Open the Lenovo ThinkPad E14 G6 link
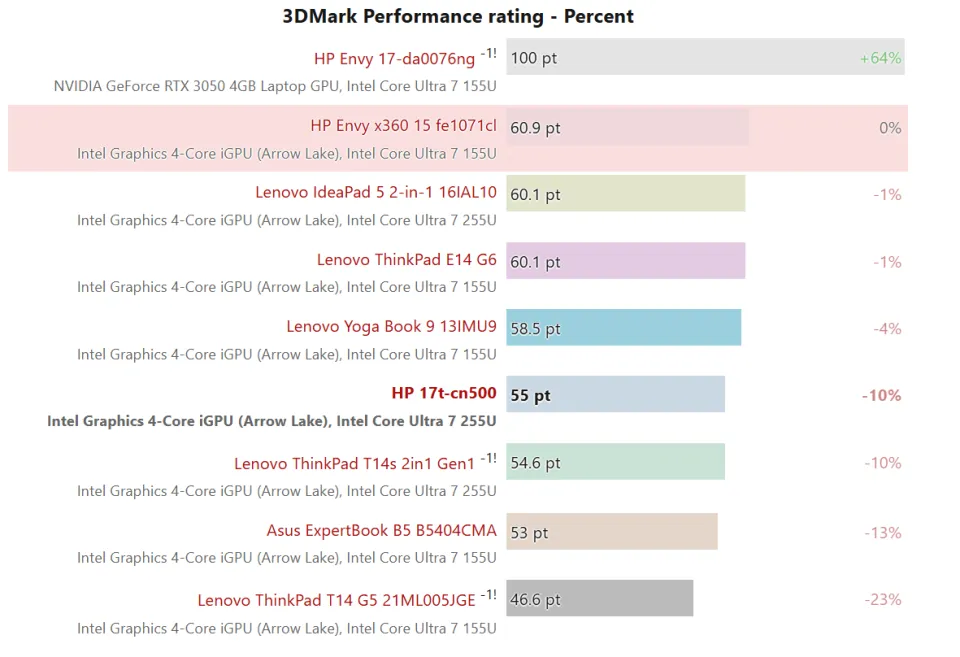Image resolution: width=960 pixels, height=657 pixels. pos(406,260)
